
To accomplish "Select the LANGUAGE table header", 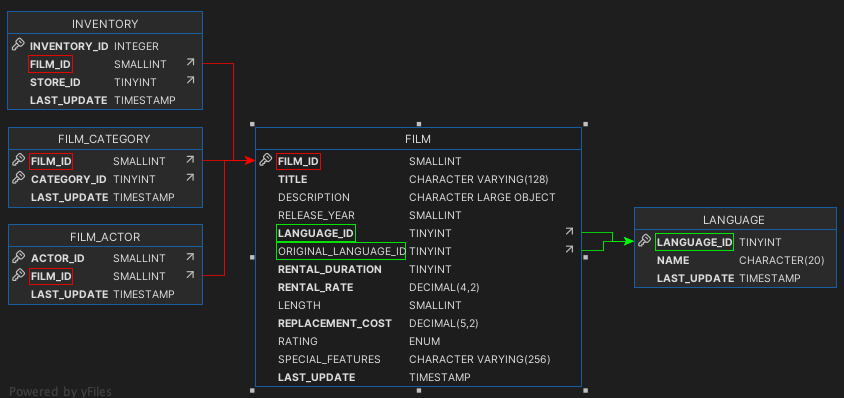I will 735,219.
